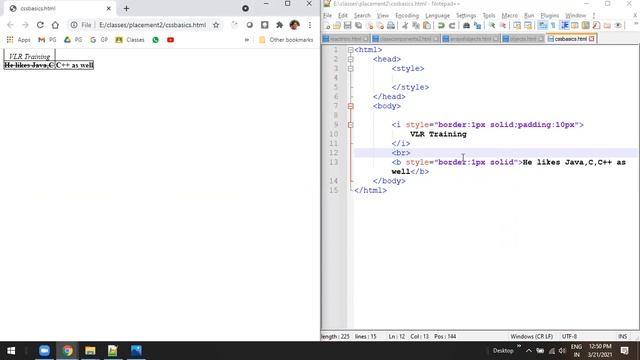Click the Folder as Workspace icon
Viewport: 640px width, 360px height.
607,26
